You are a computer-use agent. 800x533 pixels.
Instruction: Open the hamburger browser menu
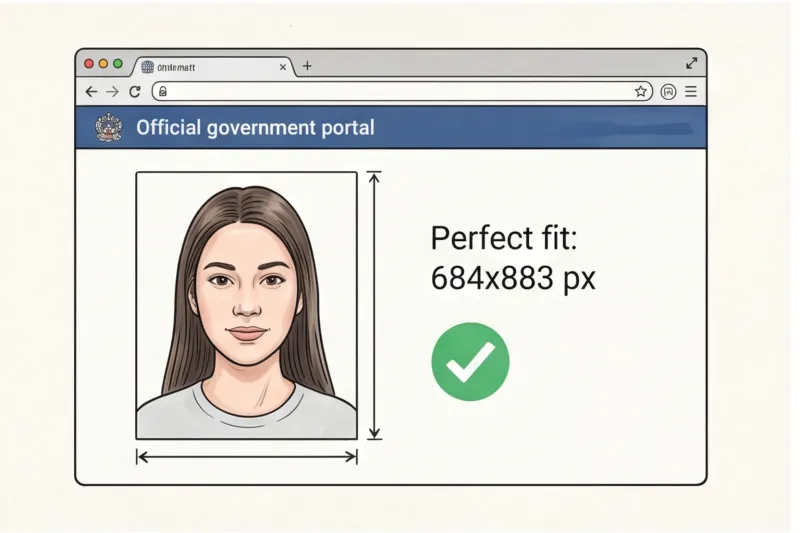691,91
